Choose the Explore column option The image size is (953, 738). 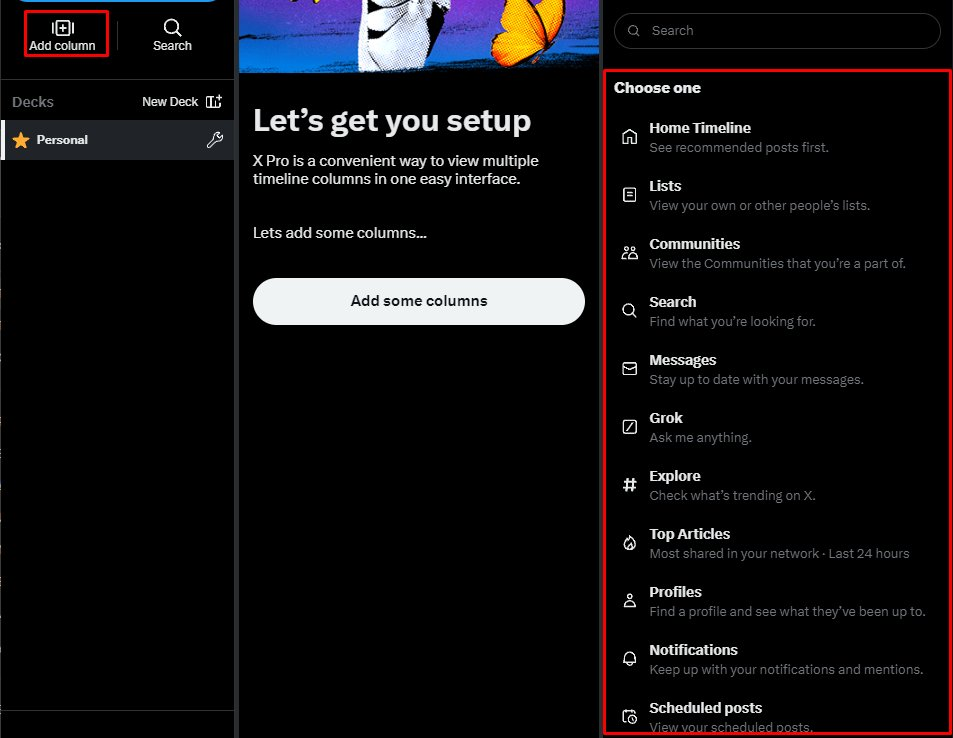tap(777, 485)
